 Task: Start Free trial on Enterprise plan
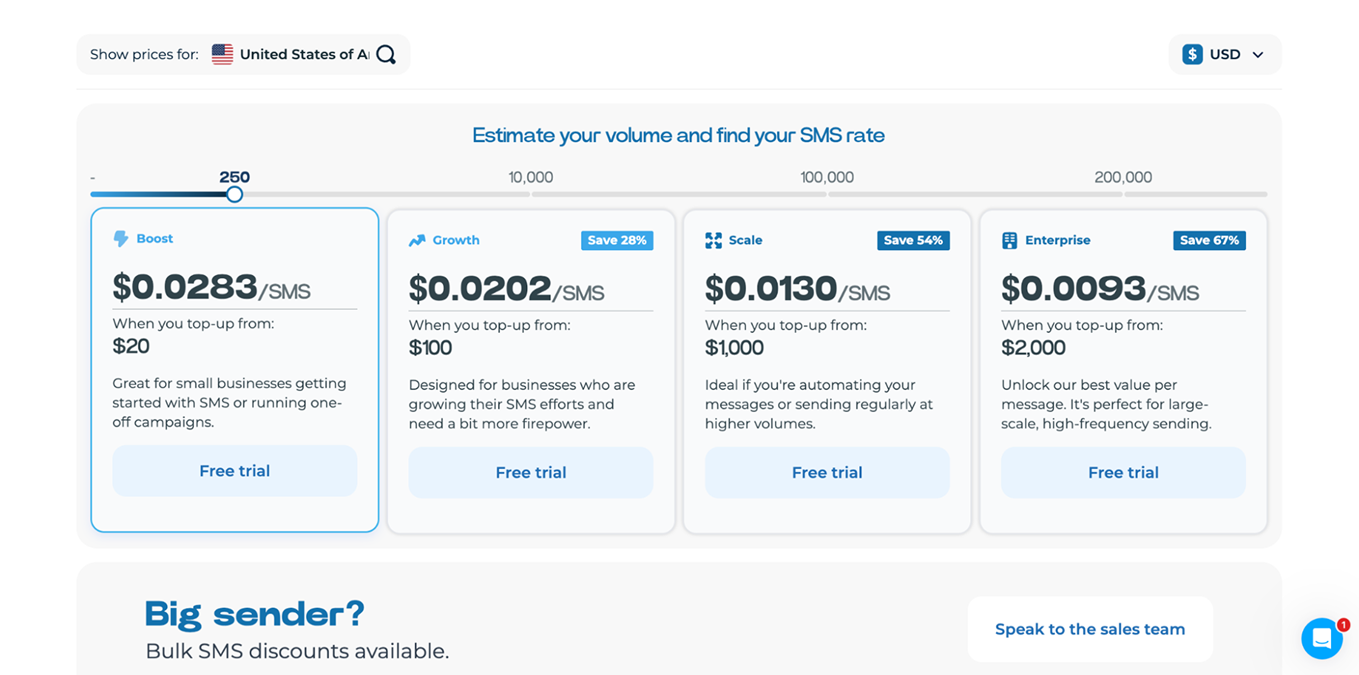point(1123,473)
